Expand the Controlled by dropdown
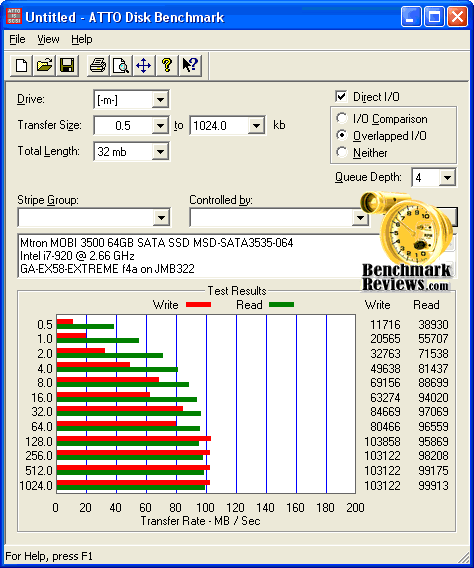Image resolution: width=474 pixels, height=568 pixels. [x=360, y=218]
